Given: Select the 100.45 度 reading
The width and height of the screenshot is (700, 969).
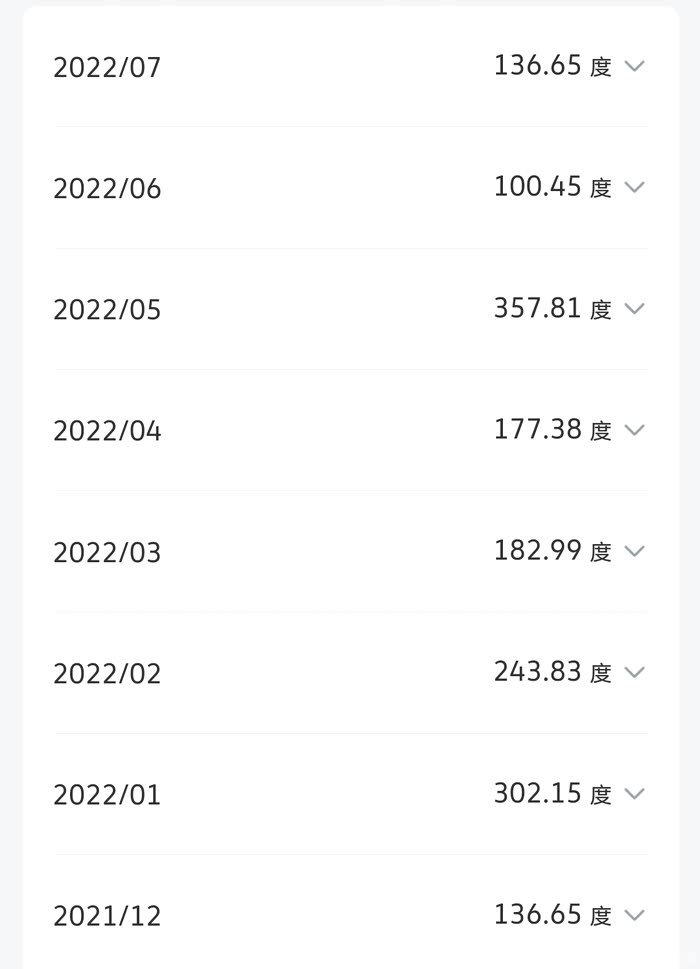Looking at the screenshot, I should (552, 187).
